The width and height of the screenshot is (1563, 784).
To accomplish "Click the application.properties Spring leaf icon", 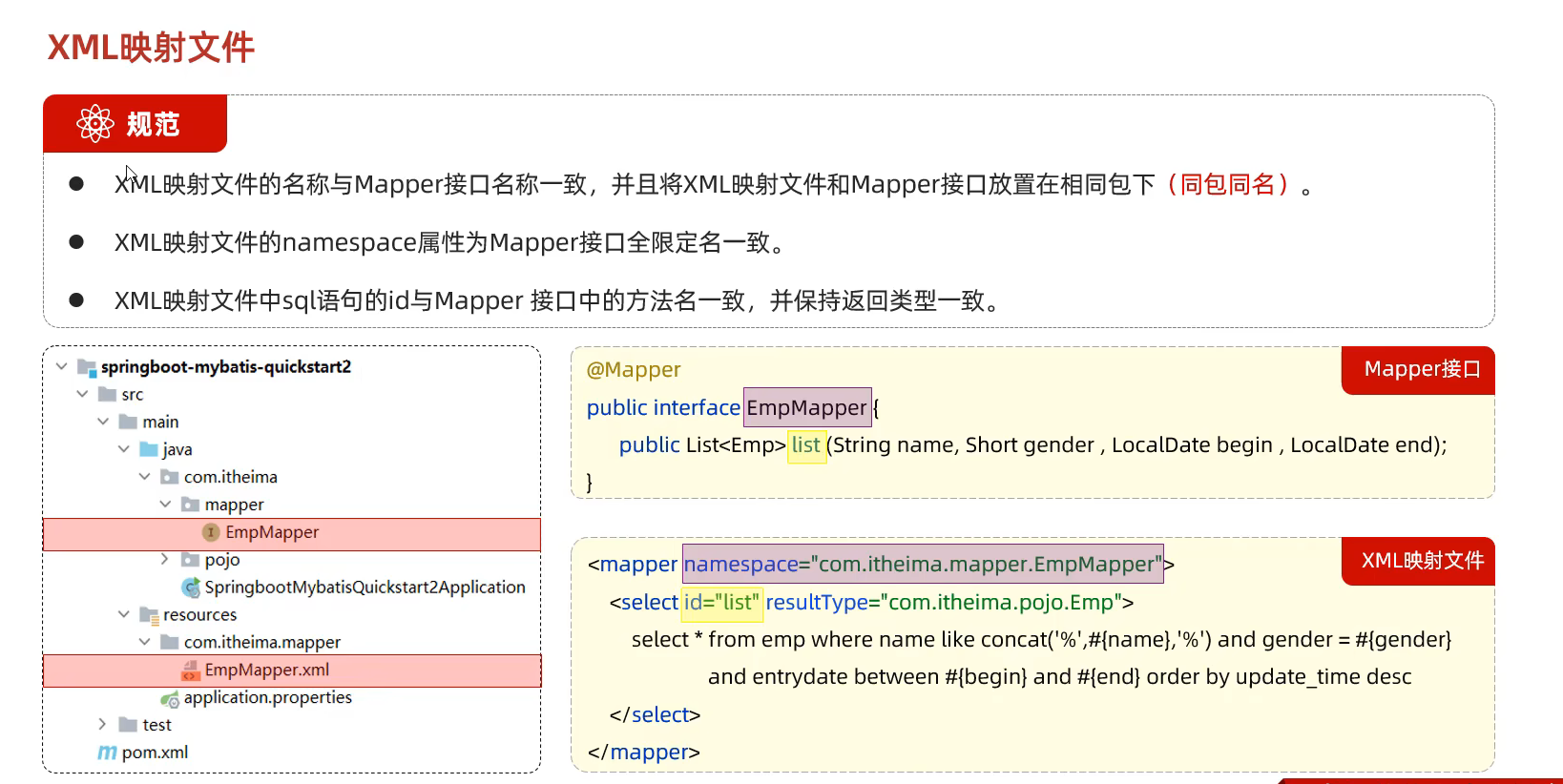I will [170, 699].
